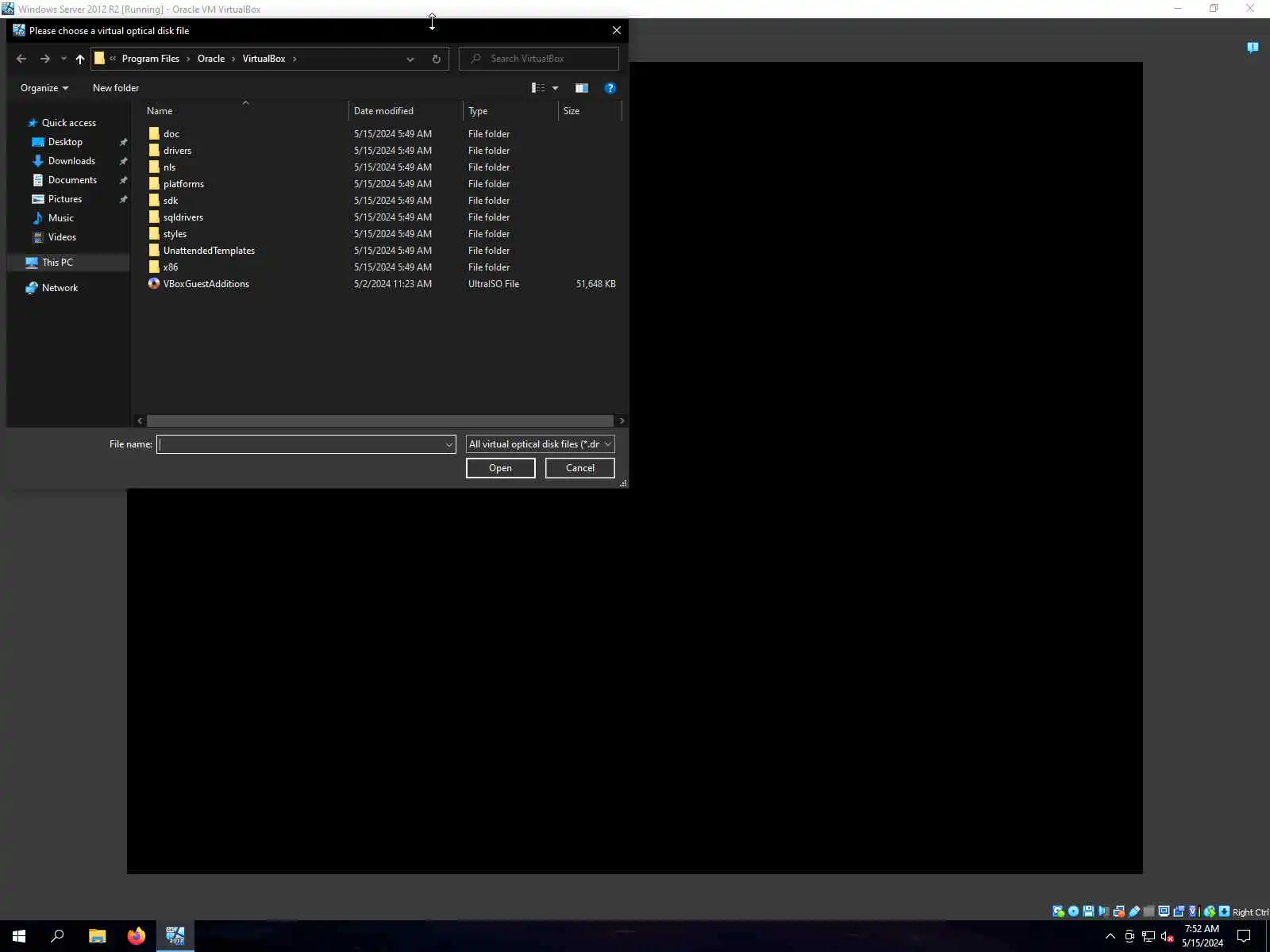The image size is (1270, 952).
Task: Select the nls folder
Action: tap(169, 167)
